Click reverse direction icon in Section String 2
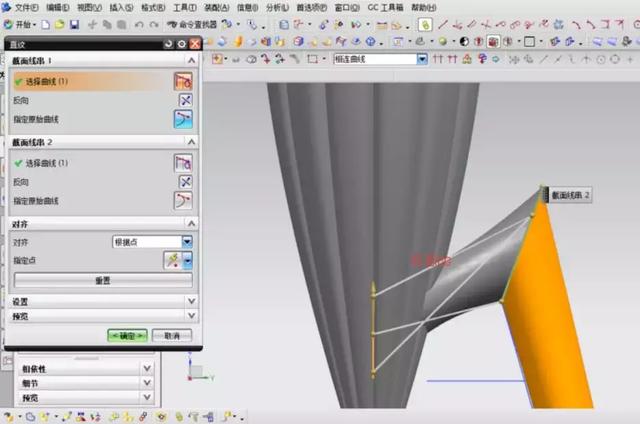 click(184, 181)
